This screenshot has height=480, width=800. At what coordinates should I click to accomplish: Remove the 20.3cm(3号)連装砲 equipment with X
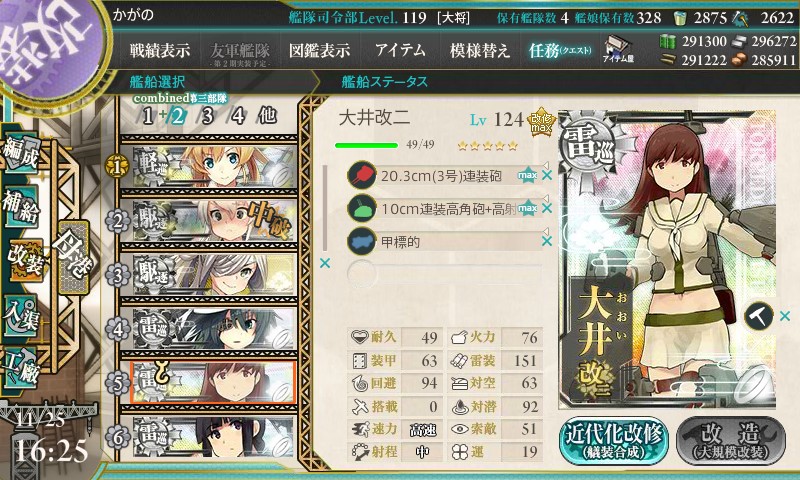[x=547, y=175]
